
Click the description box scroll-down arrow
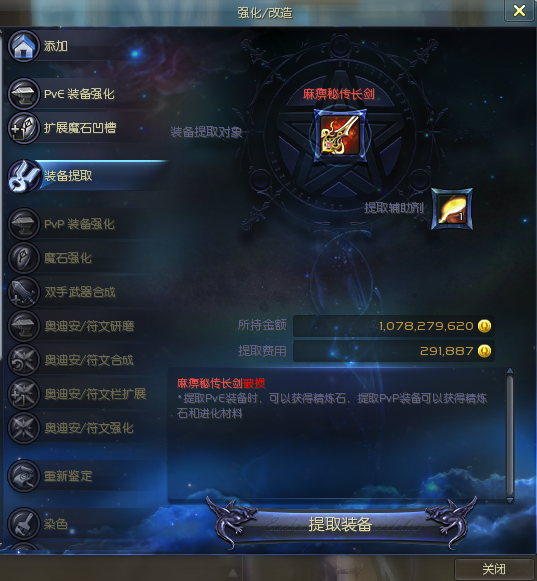(510, 500)
